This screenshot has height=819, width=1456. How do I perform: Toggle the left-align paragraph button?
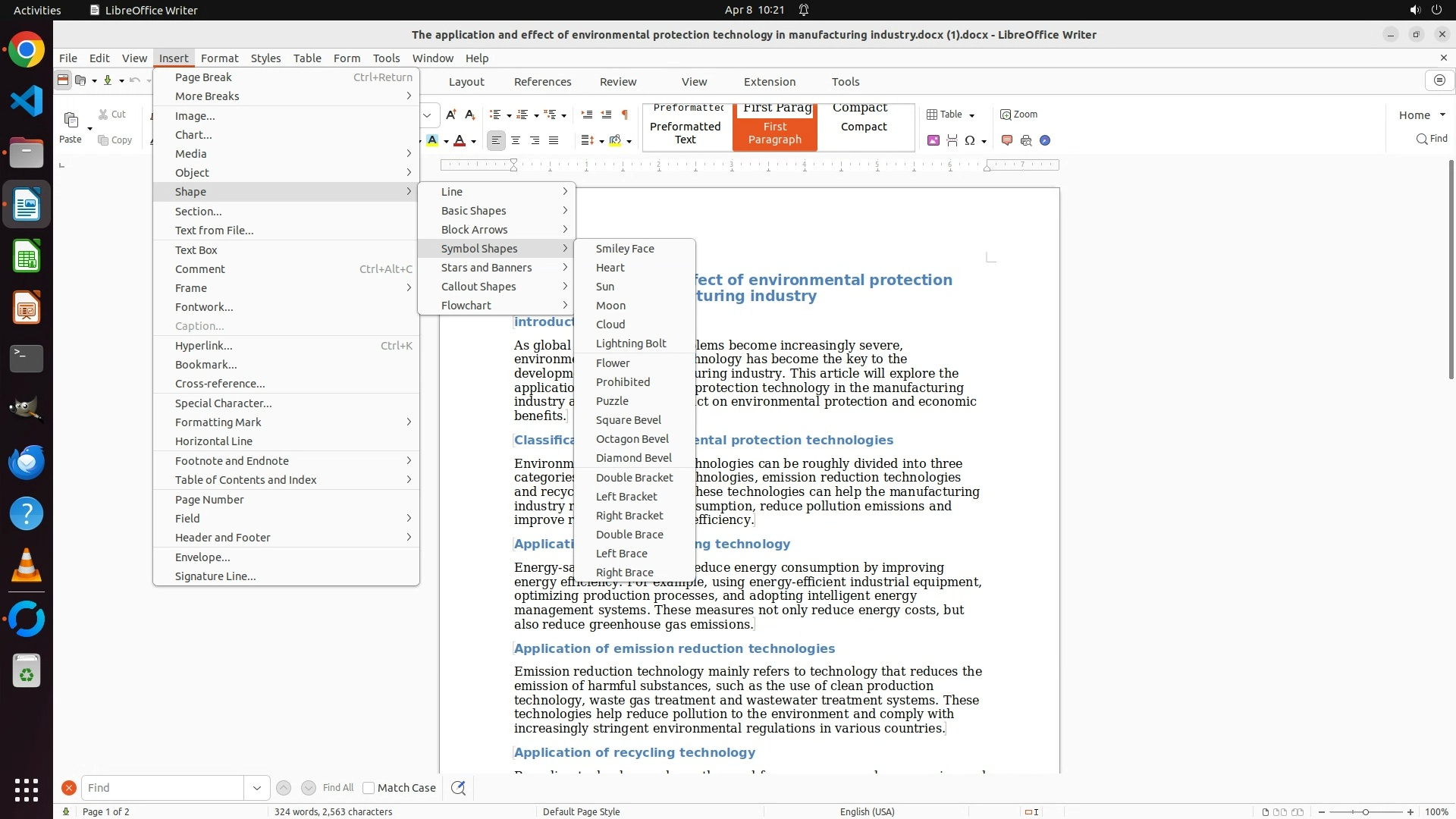[x=496, y=140]
